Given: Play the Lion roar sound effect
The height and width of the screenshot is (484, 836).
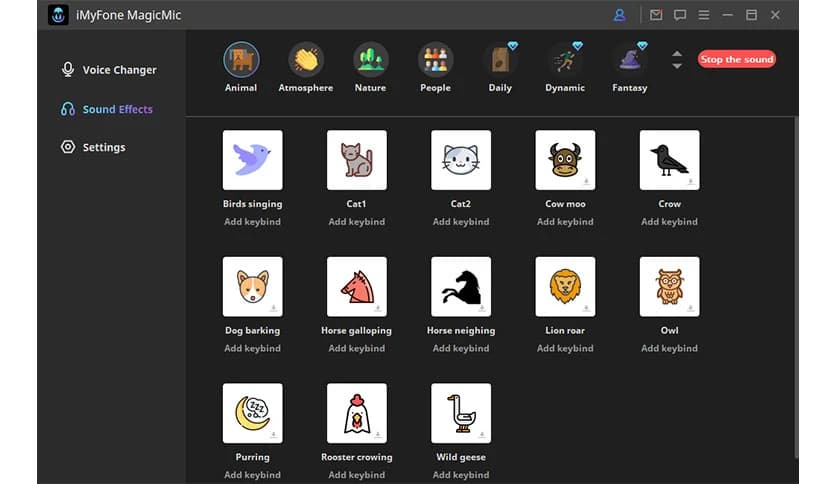Looking at the screenshot, I should pos(565,287).
